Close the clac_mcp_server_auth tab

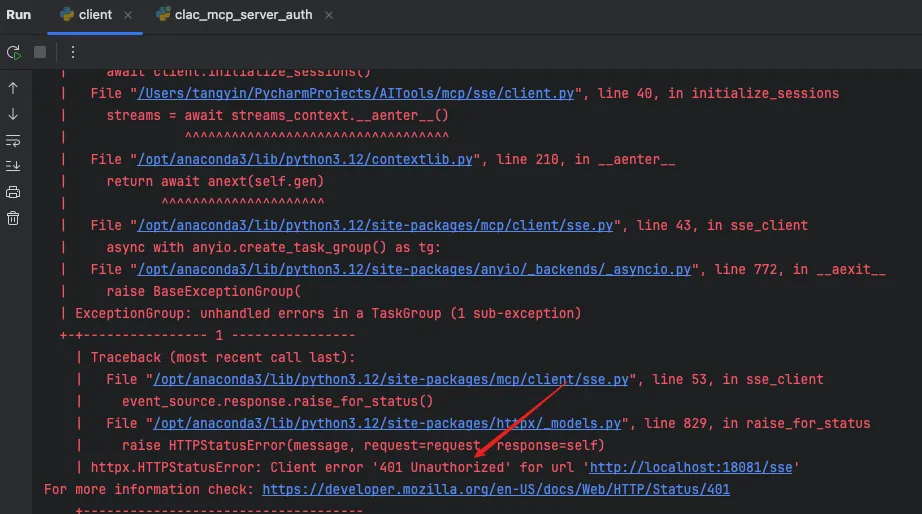329,15
